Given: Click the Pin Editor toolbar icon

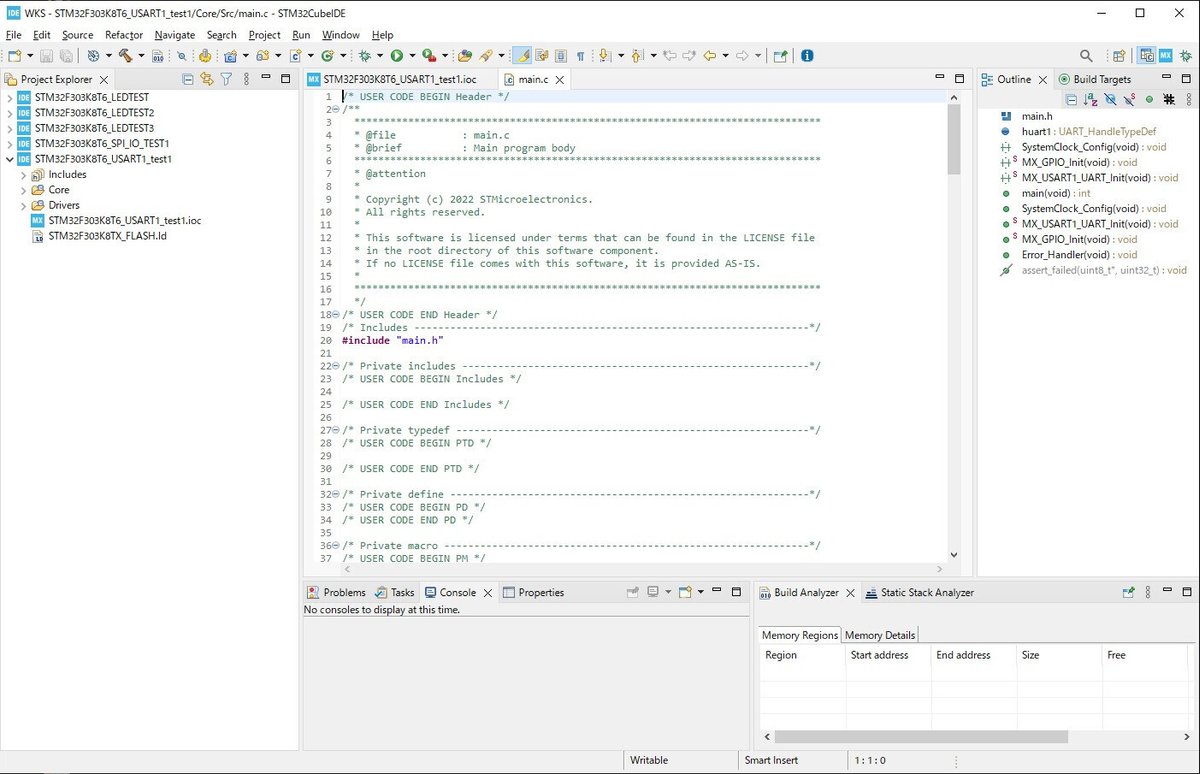Looking at the screenshot, I should [x=780, y=56].
